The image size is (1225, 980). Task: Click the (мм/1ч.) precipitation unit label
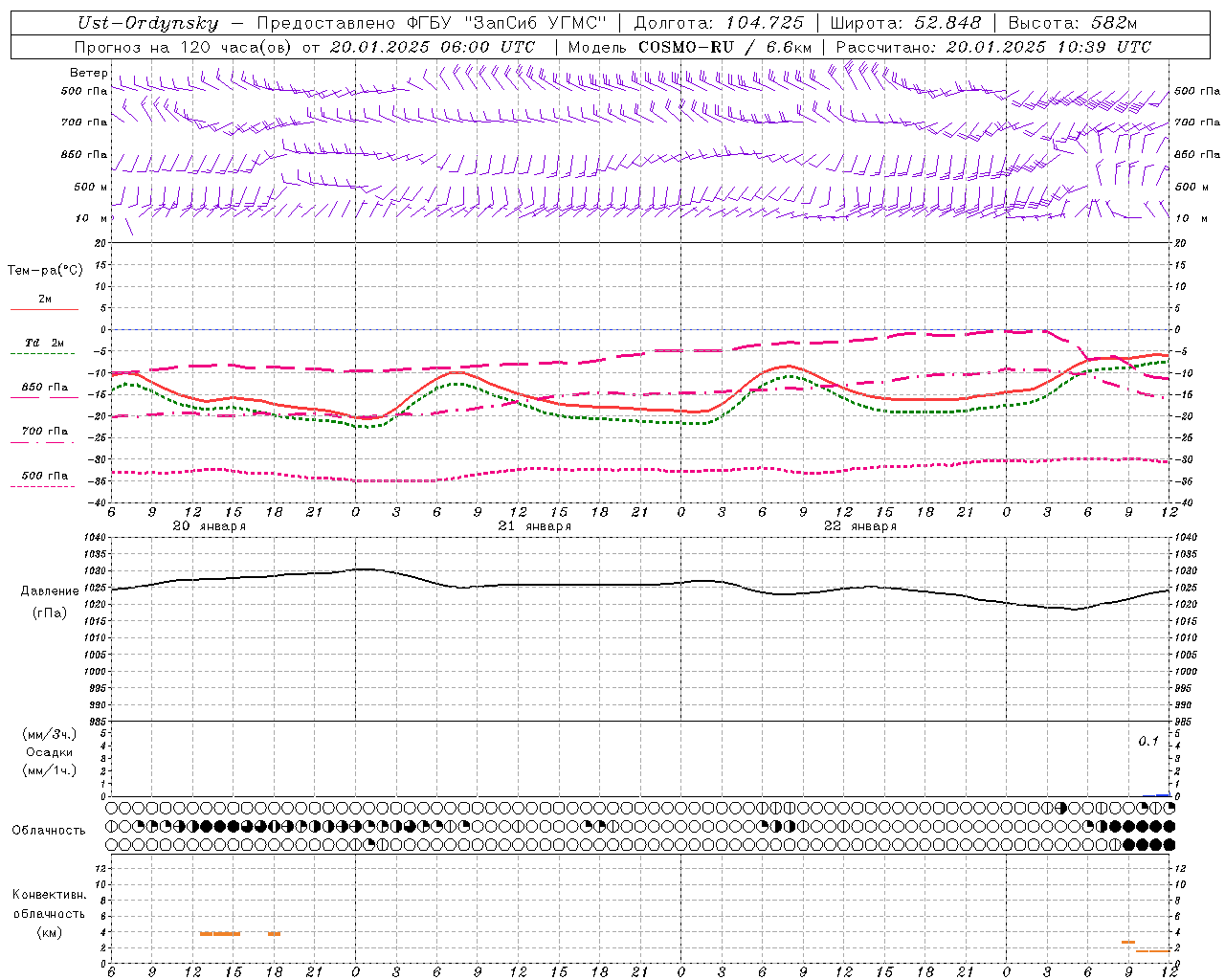(50, 770)
